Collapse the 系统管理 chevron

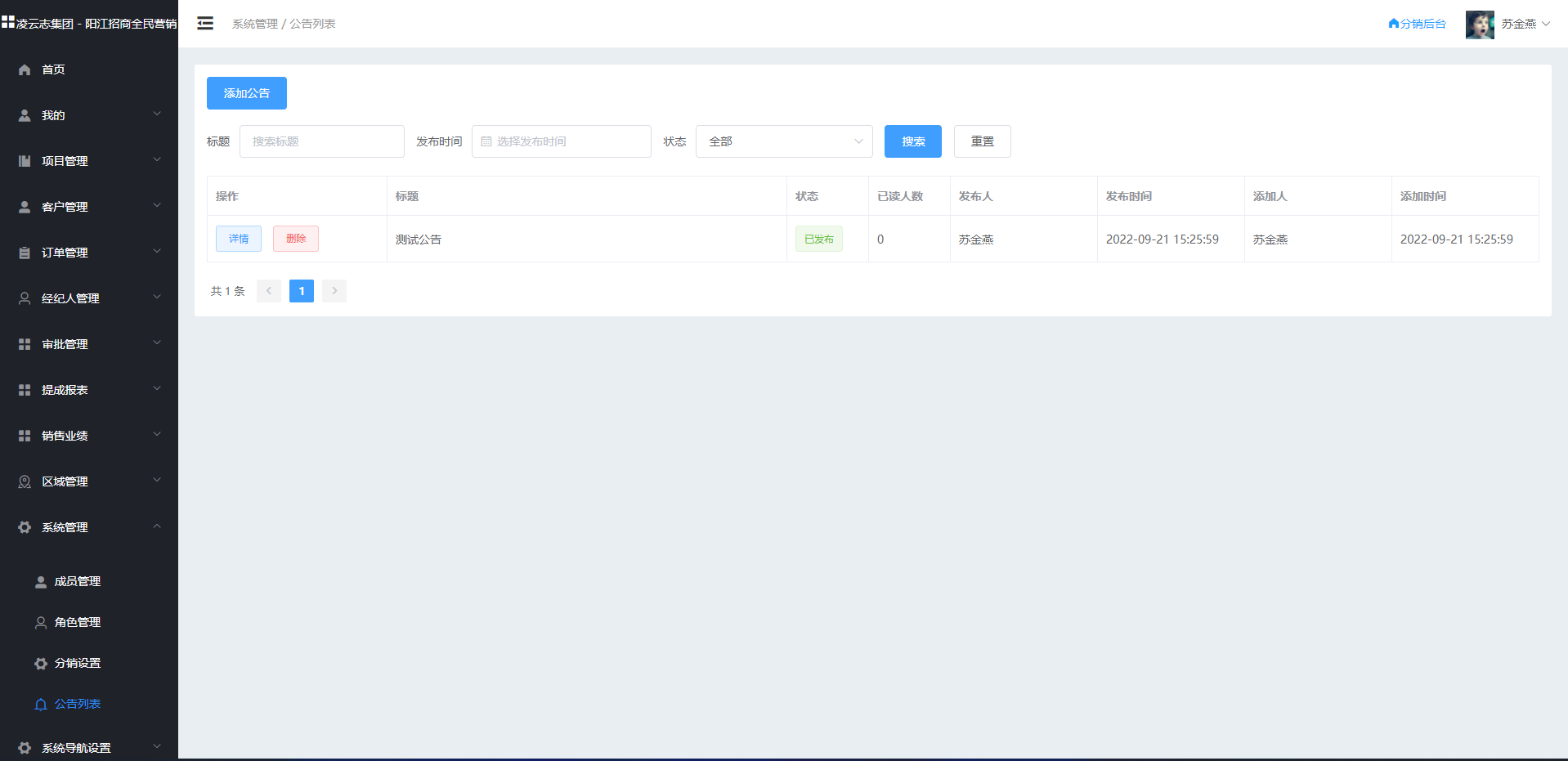(x=157, y=526)
